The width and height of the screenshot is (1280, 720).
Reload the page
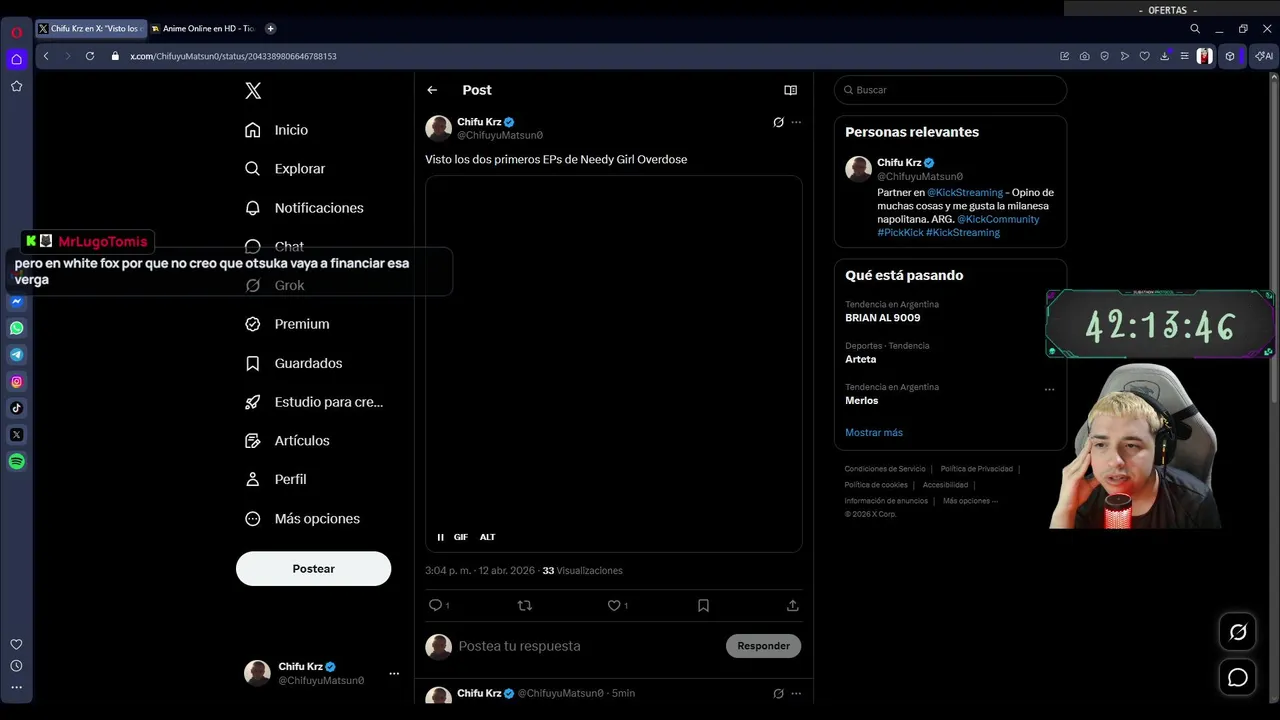[90, 56]
